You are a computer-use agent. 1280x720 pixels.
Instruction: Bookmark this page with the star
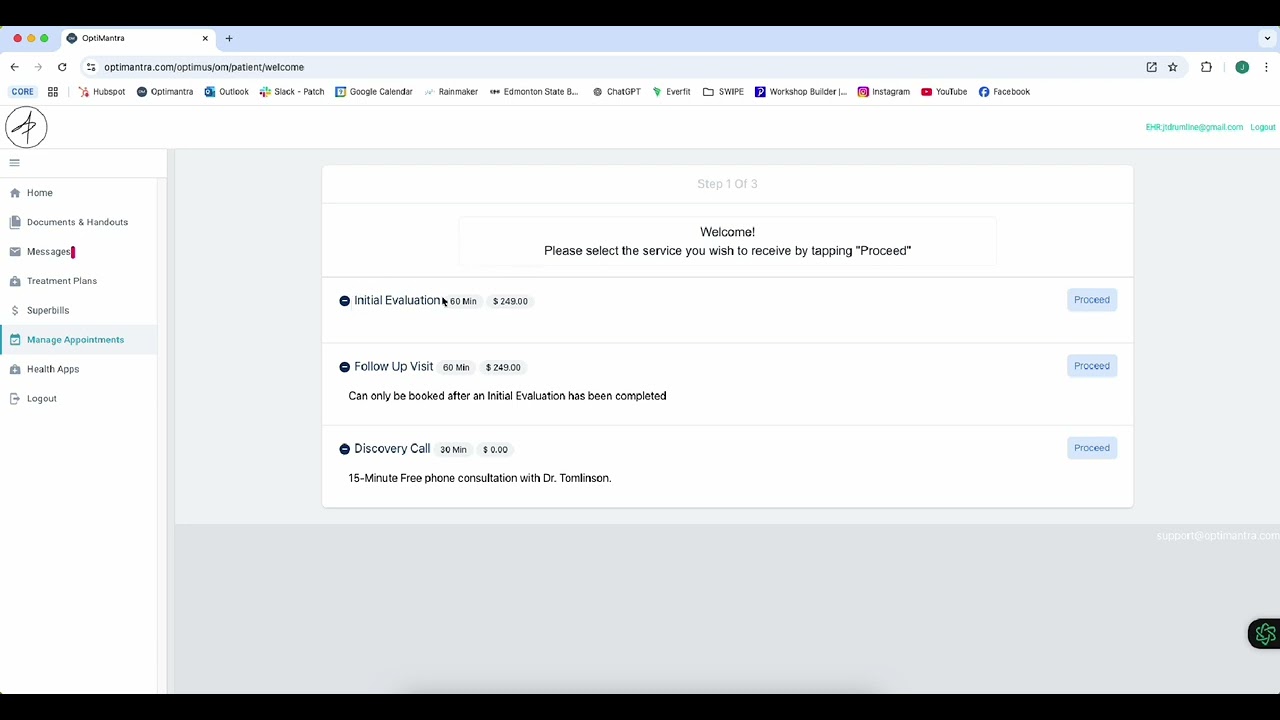[x=1172, y=67]
